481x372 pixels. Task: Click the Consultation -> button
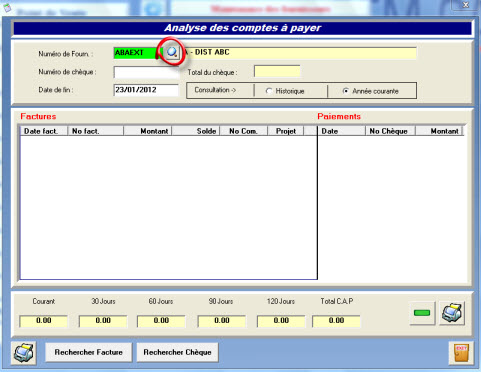(220, 90)
